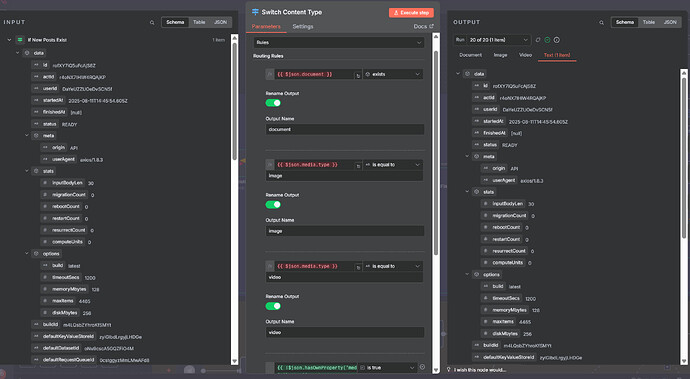690x379 pixels.
Task: Open the Rules mode dropdown
Action: coord(339,43)
